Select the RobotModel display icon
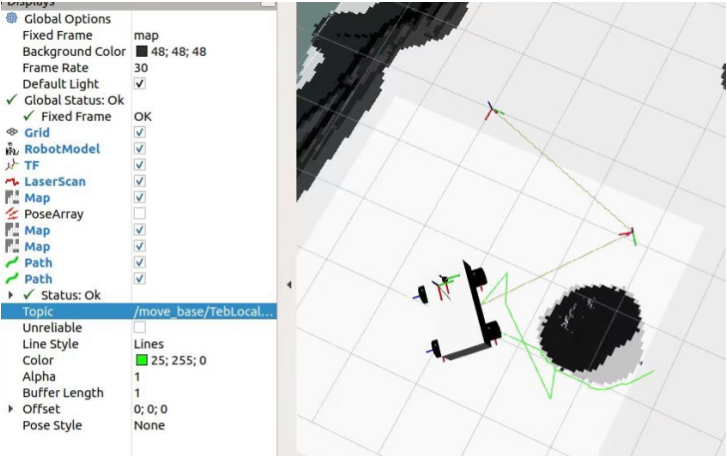 click(x=12, y=149)
